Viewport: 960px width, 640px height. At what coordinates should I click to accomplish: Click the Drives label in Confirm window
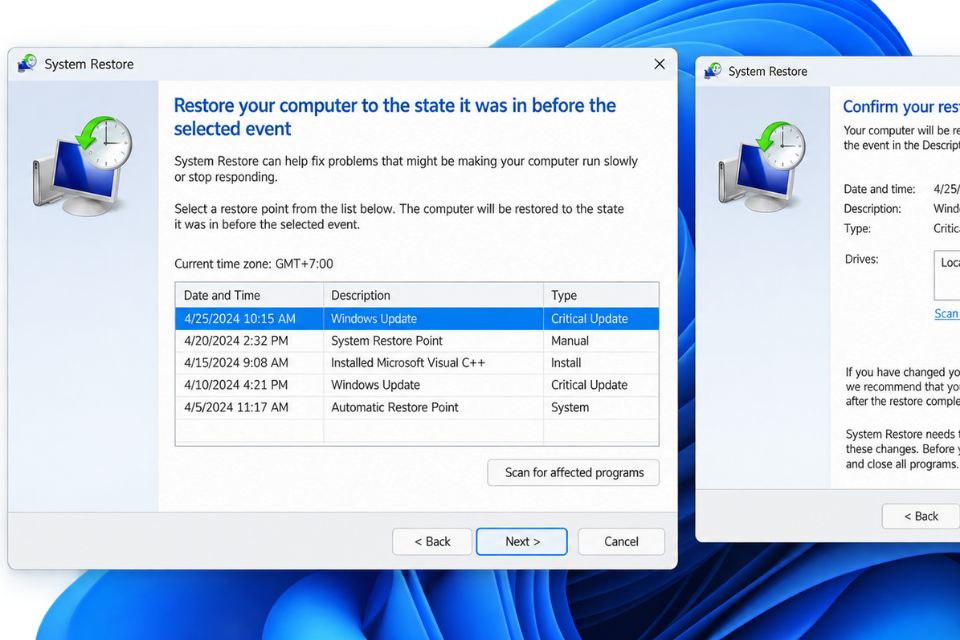(861, 259)
